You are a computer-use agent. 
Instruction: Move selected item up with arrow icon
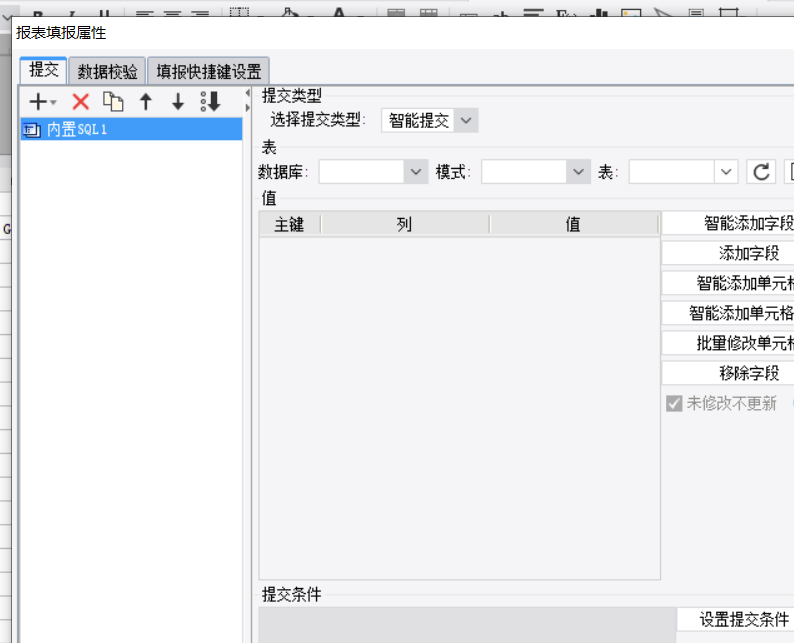(146, 102)
